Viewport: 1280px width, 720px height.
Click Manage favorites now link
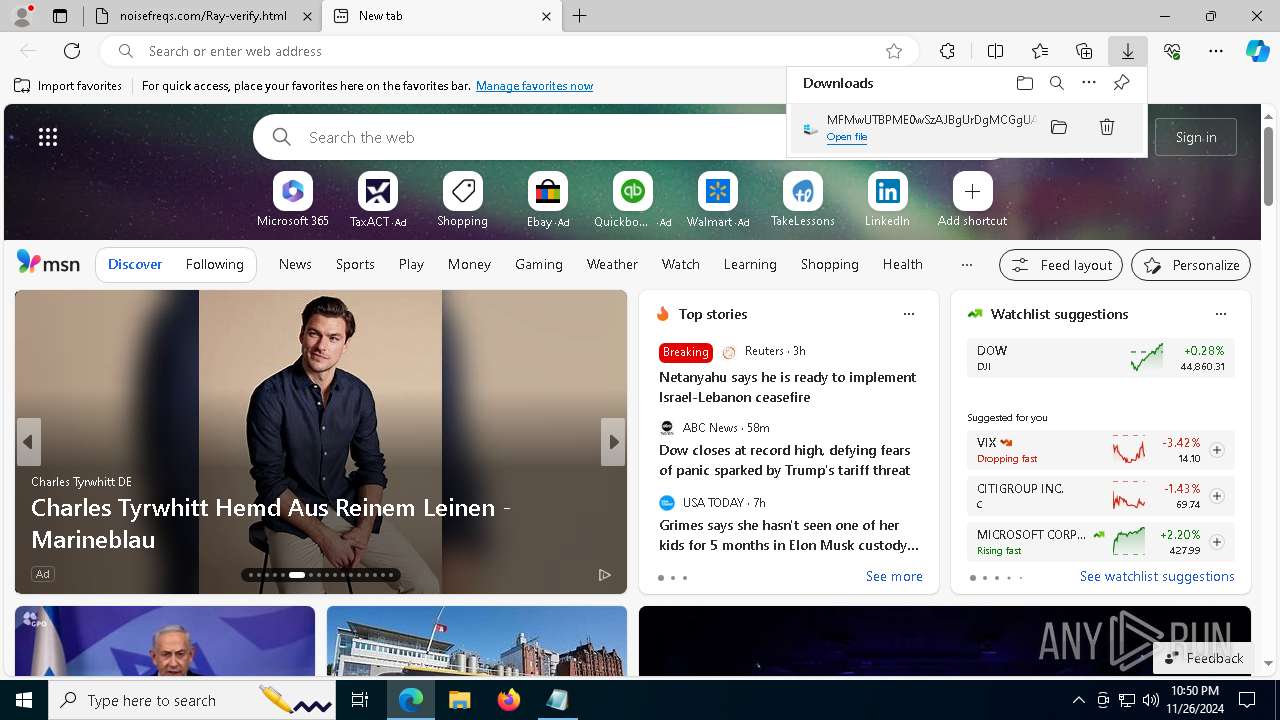pyautogui.click(x=534, y=86)
